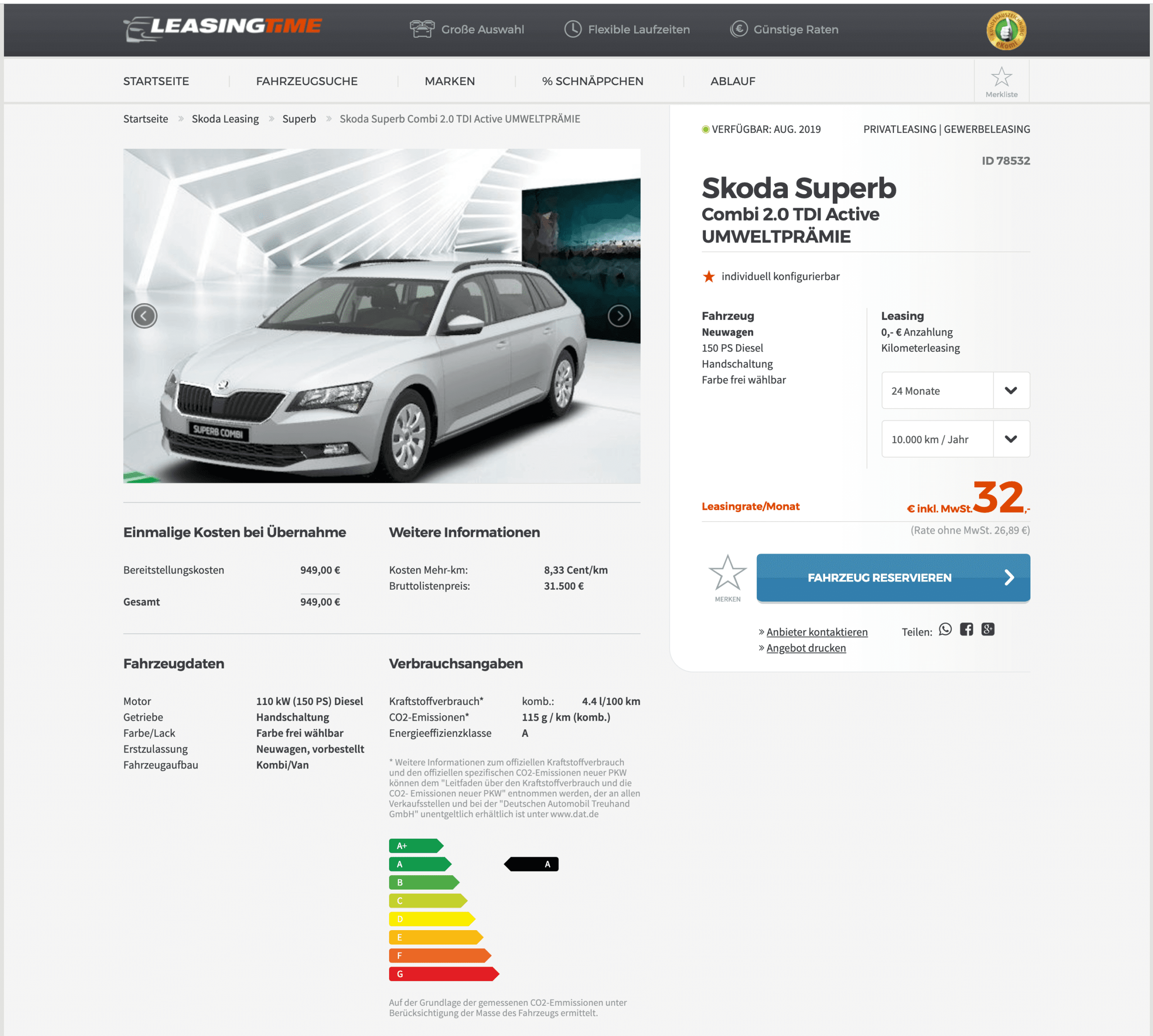Go to STARTSEITE menu item
Viewport: 1153px width, 1036px height.
click(x=156, y=82)
